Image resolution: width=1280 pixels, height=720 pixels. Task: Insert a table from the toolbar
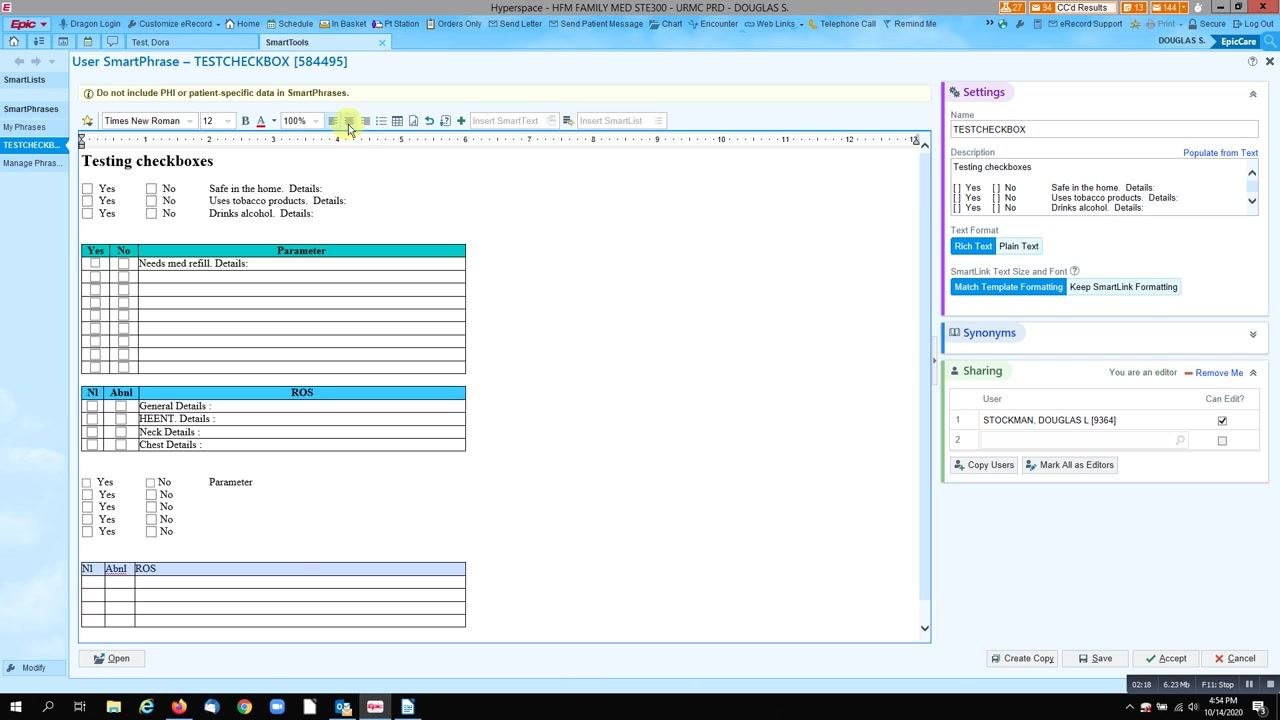(397, 121)
